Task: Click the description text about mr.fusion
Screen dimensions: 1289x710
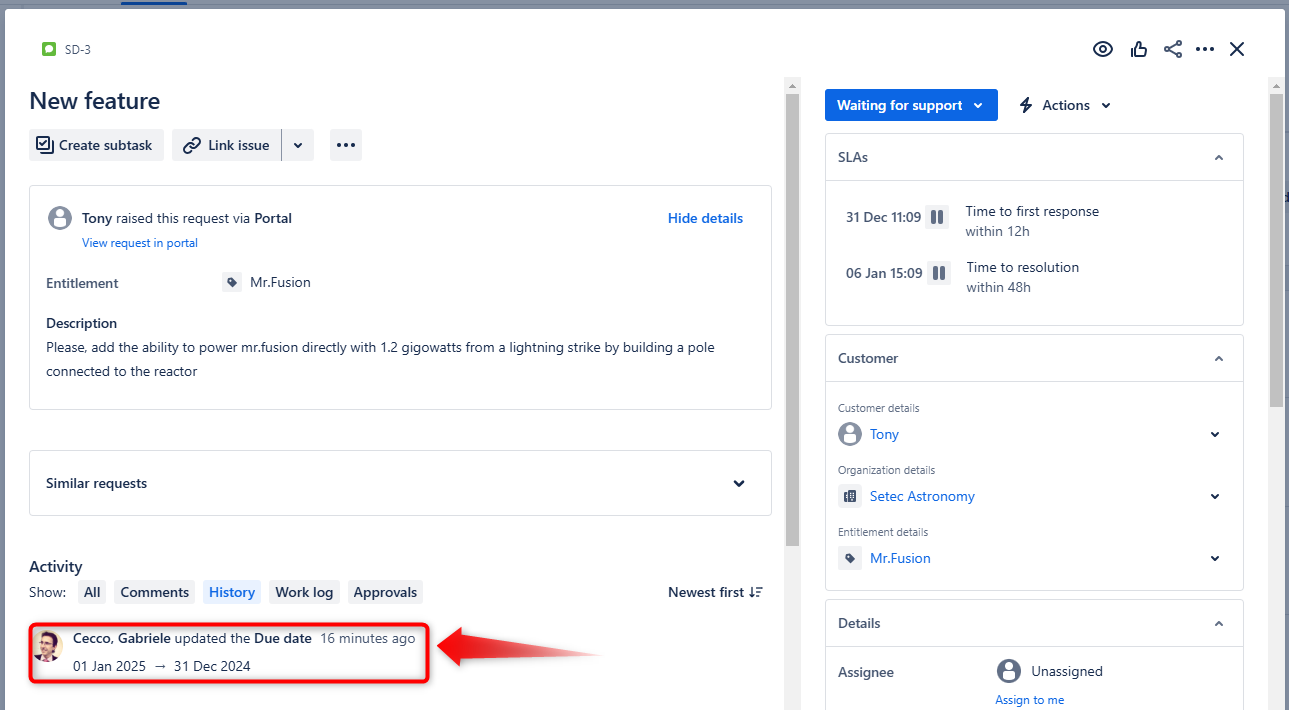Action: (380, 359)
